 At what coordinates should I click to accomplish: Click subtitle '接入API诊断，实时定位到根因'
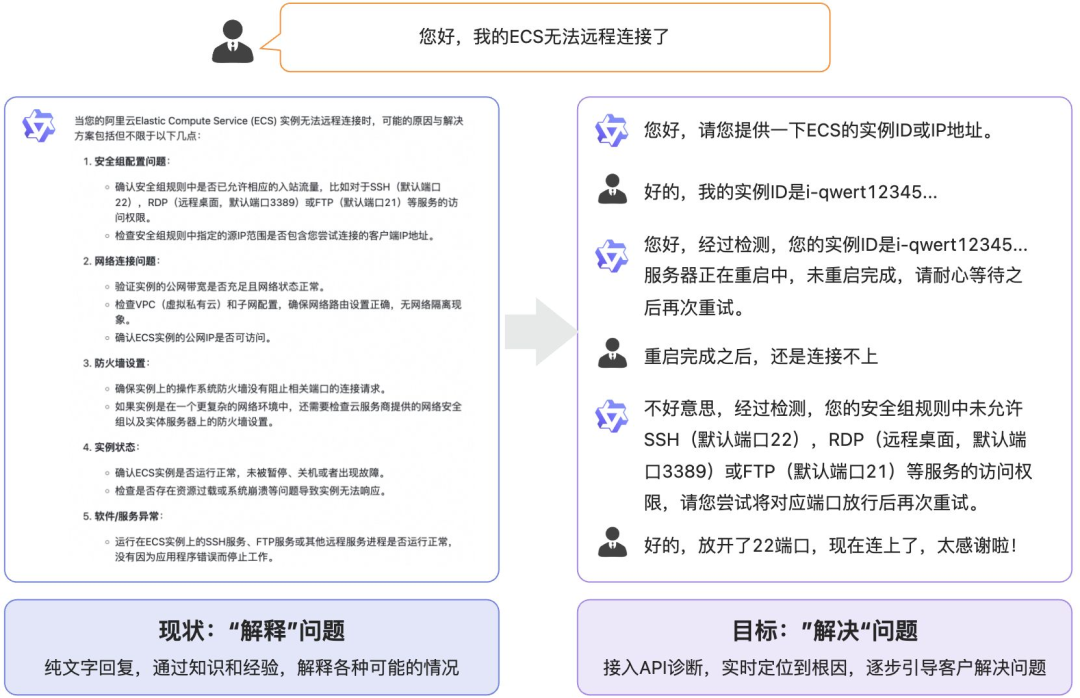824,667
